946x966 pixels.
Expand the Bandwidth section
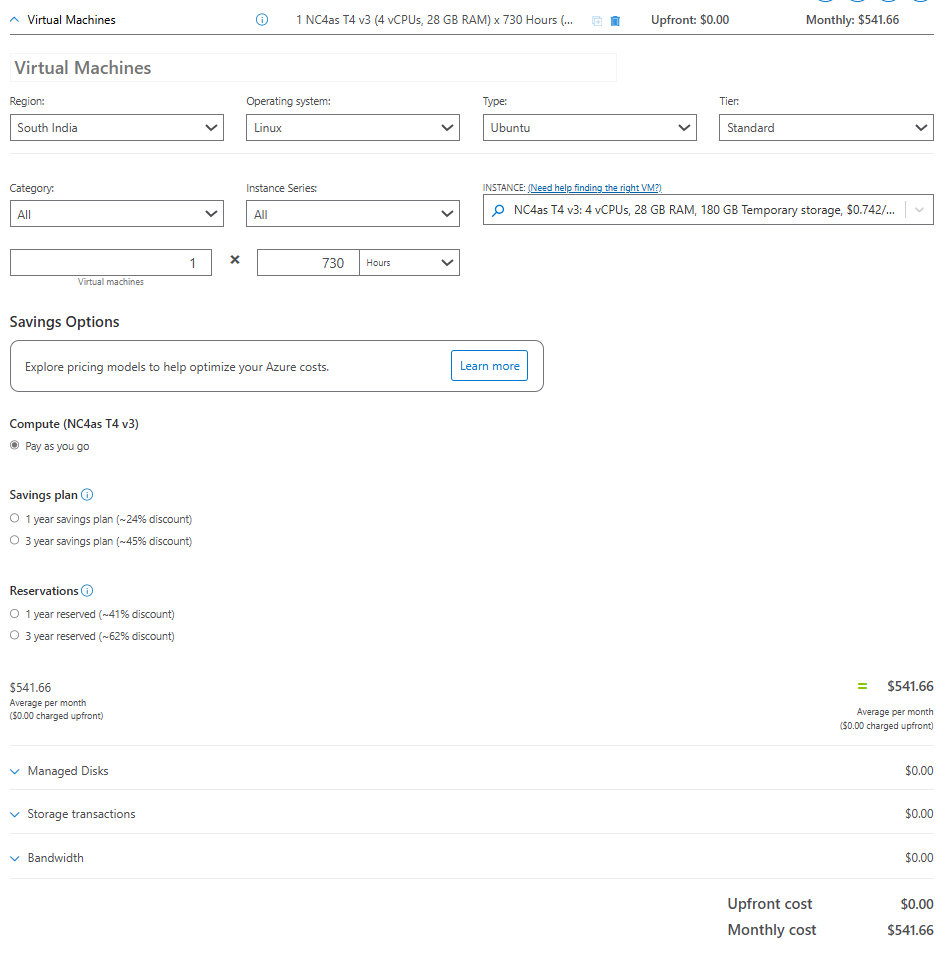(15, 858)
